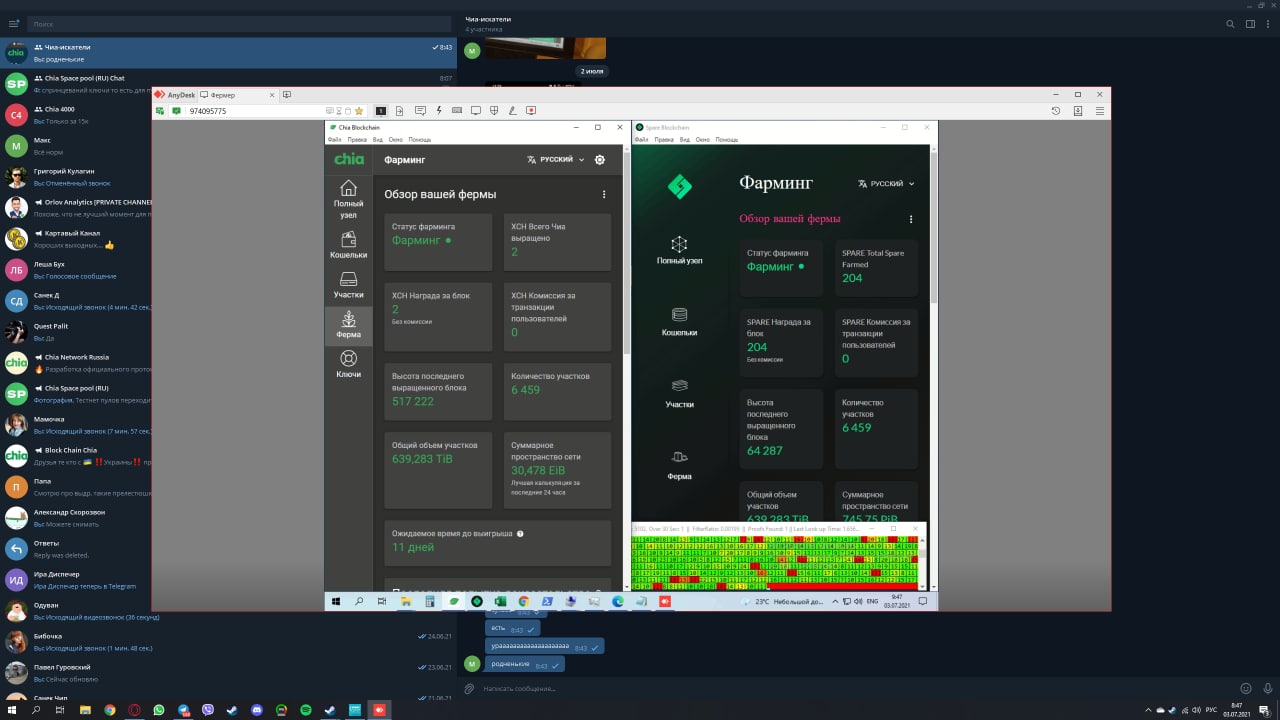The height and width of the screenshot is (720, 1280).
Task: Open Правка menu in Spare window
Action: [663, 140]
